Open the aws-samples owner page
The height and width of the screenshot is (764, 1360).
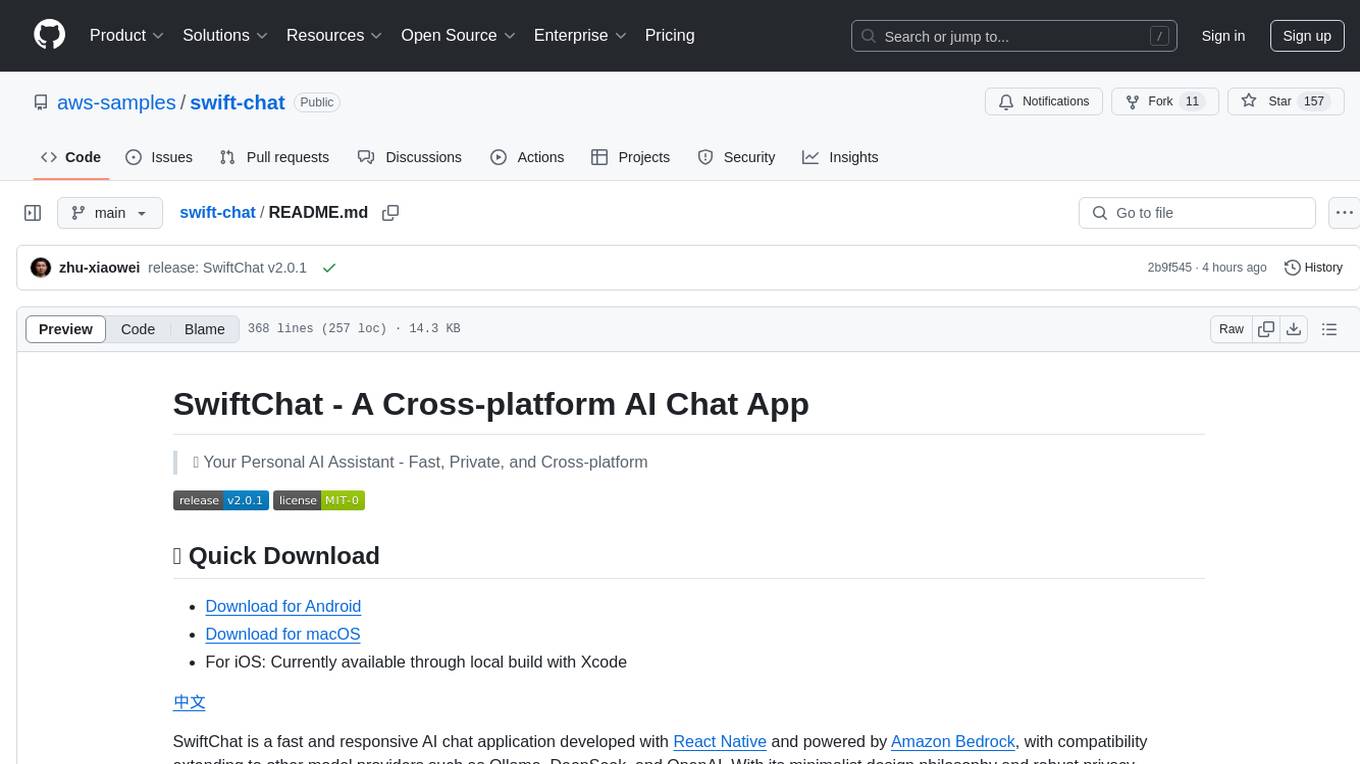pyautogui.click(x=116, y=102)
